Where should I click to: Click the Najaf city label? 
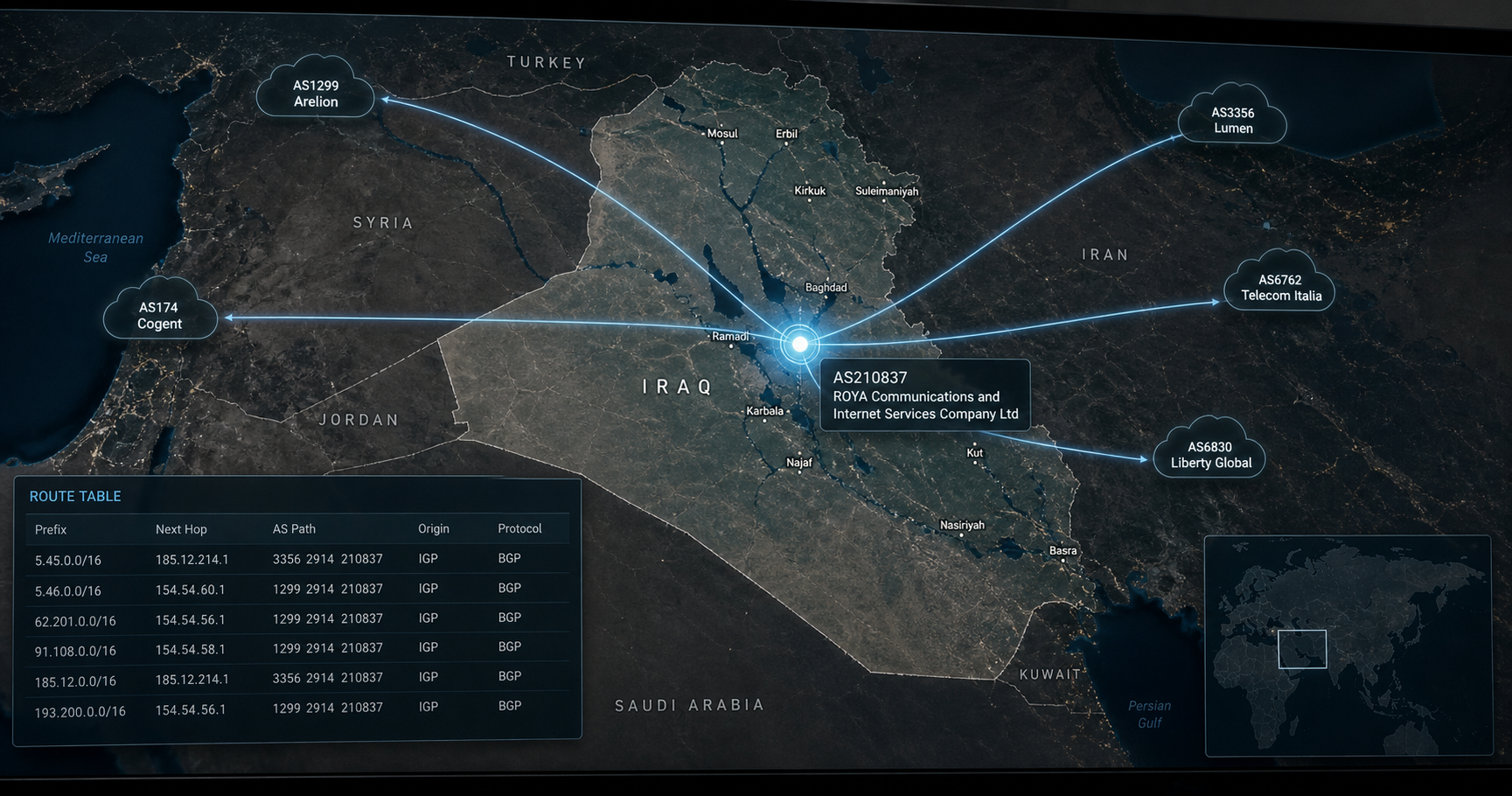click(798, 463)
